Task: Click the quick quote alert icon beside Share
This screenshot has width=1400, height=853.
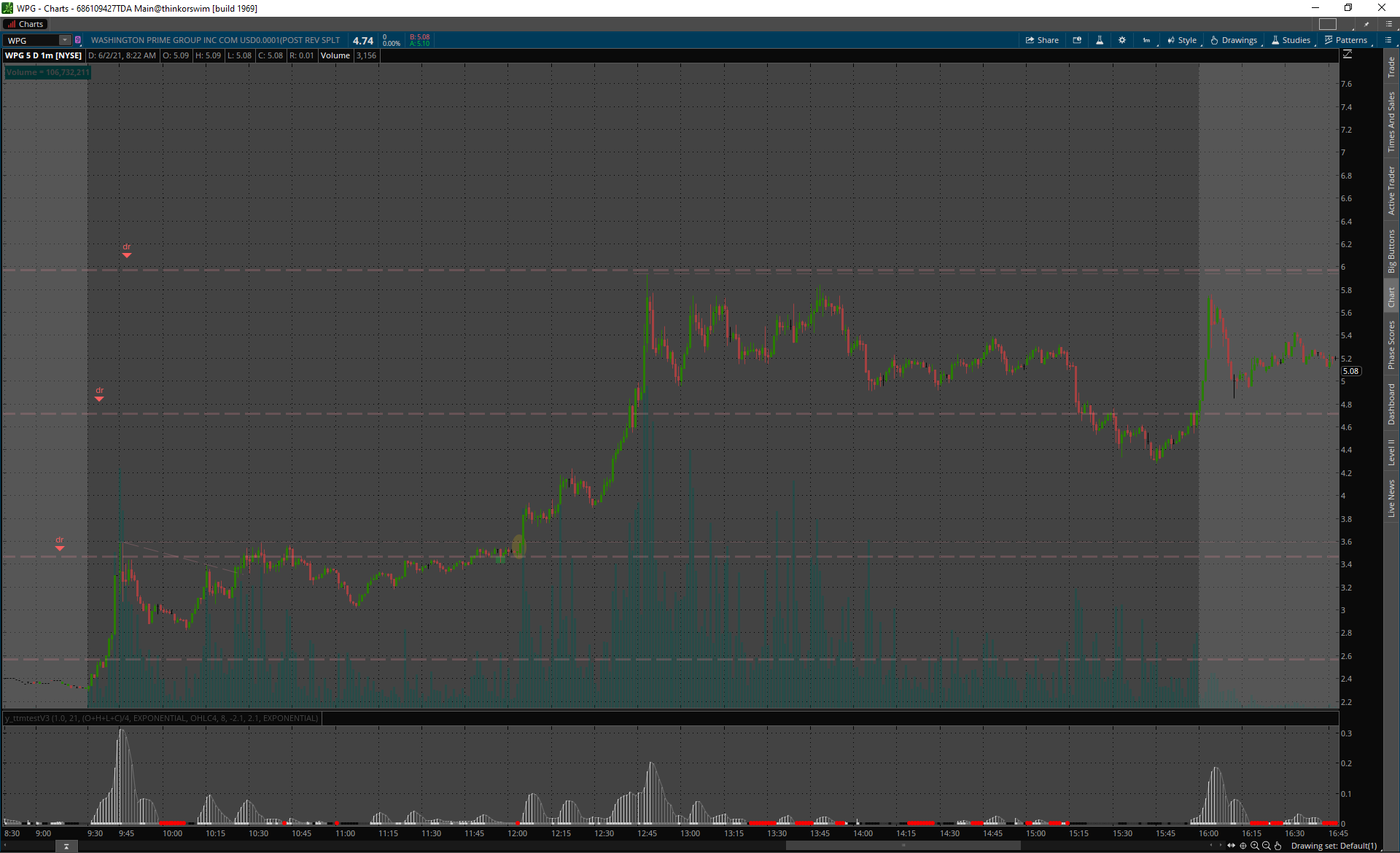Action: coord(1077,41)
